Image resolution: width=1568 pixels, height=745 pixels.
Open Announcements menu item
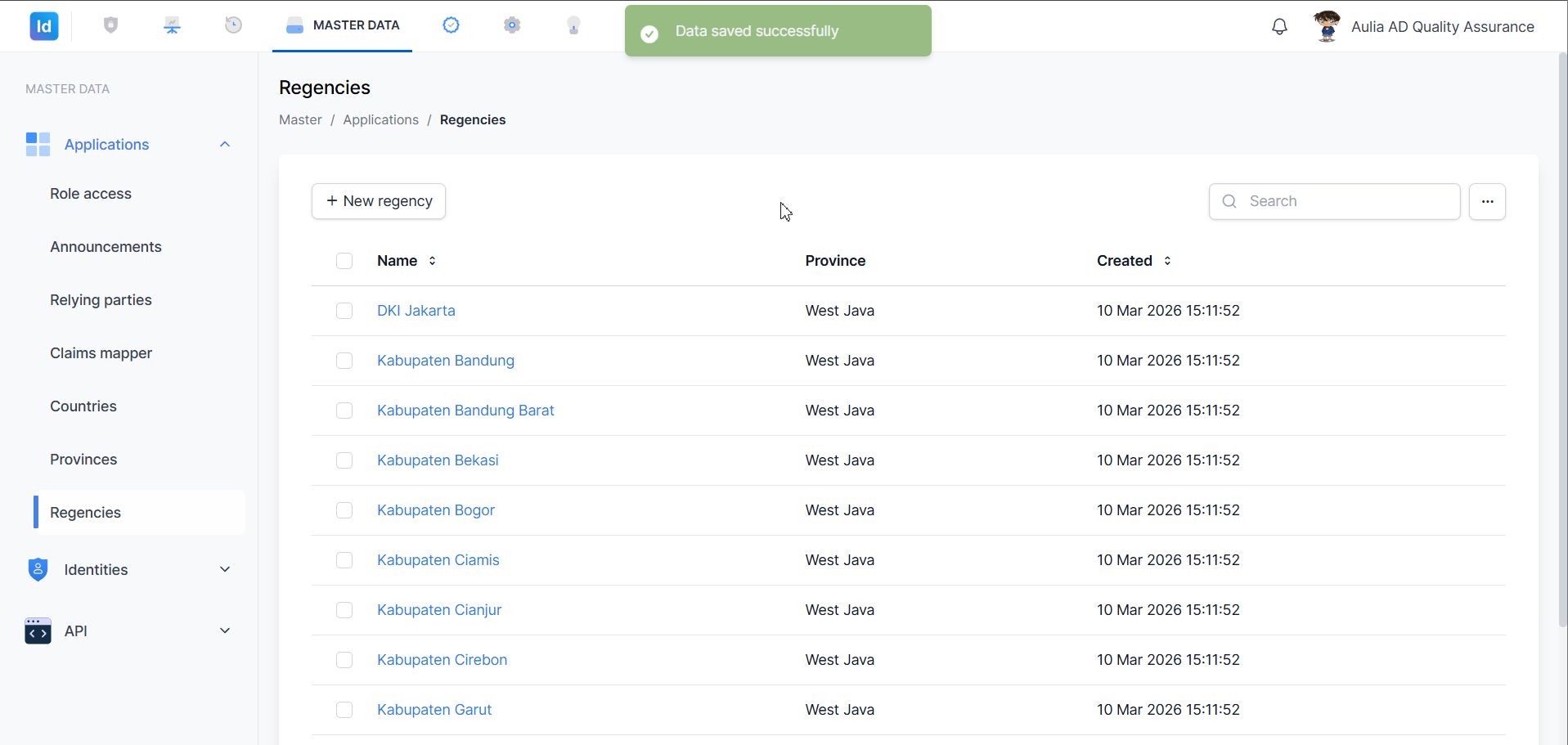(x=106, y=247)
